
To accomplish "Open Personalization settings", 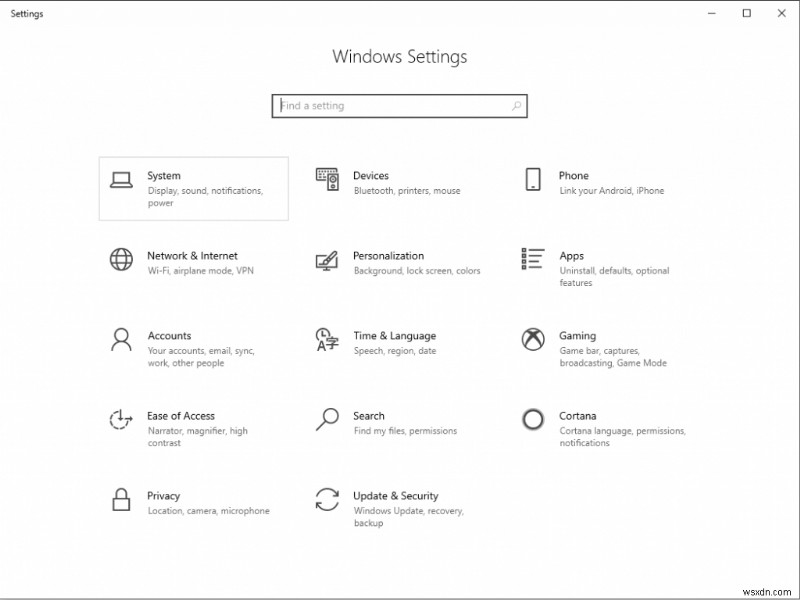I will [398, 262].
